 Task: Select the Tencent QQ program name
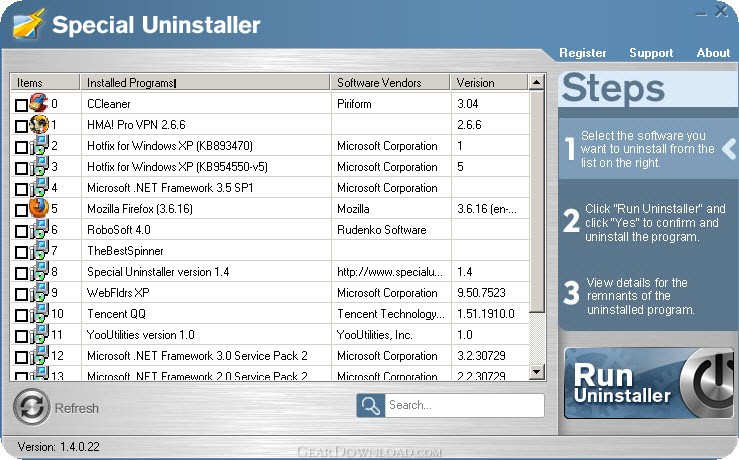pos(116,313)
